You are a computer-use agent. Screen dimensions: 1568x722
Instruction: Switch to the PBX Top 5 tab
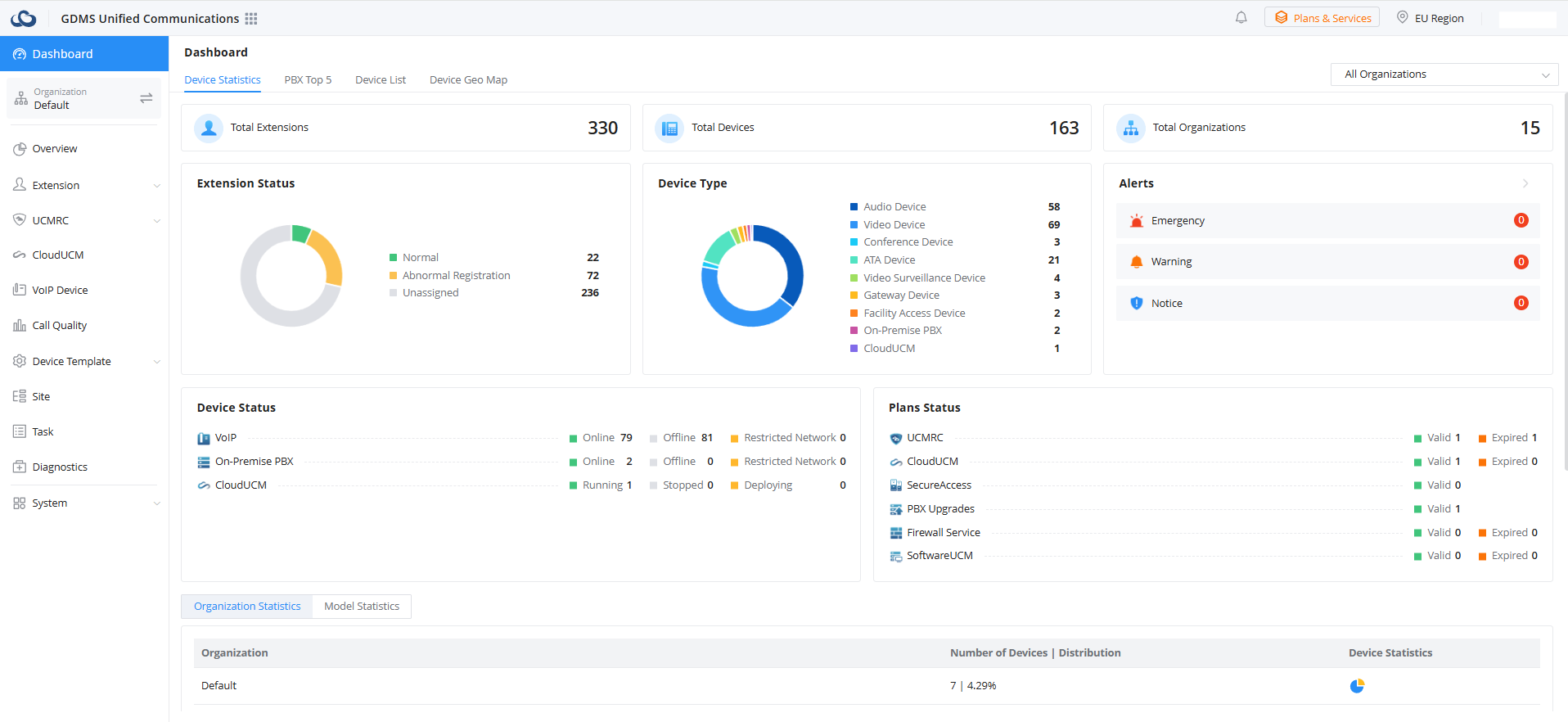308,80
